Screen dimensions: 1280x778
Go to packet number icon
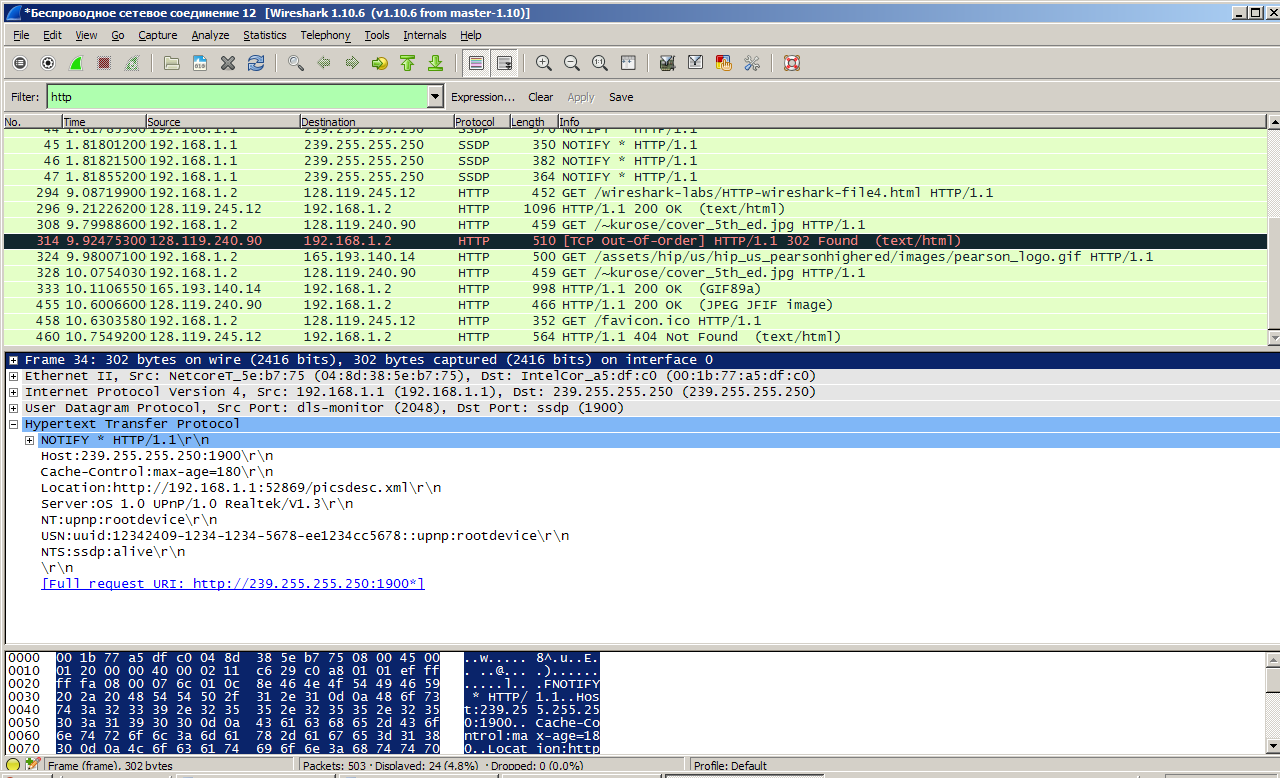(380, 63)
